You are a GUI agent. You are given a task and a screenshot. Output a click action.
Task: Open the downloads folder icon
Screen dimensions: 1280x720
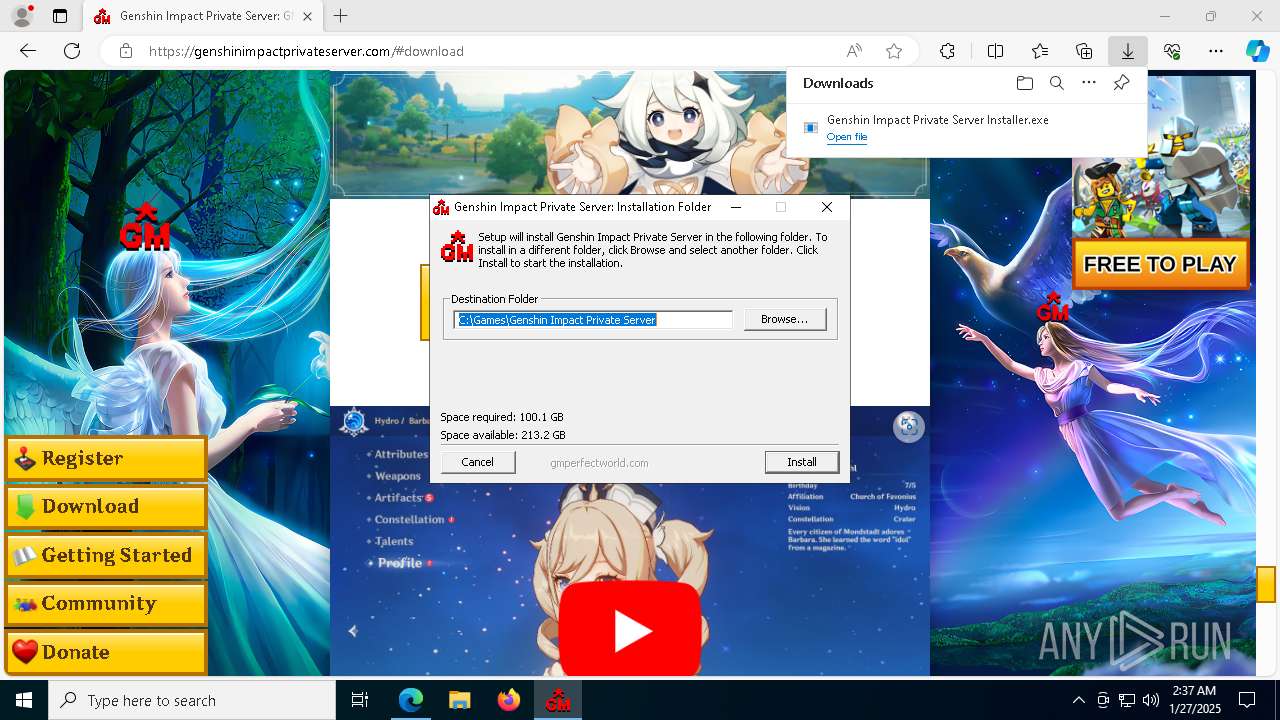click(x=1024, y=83)
